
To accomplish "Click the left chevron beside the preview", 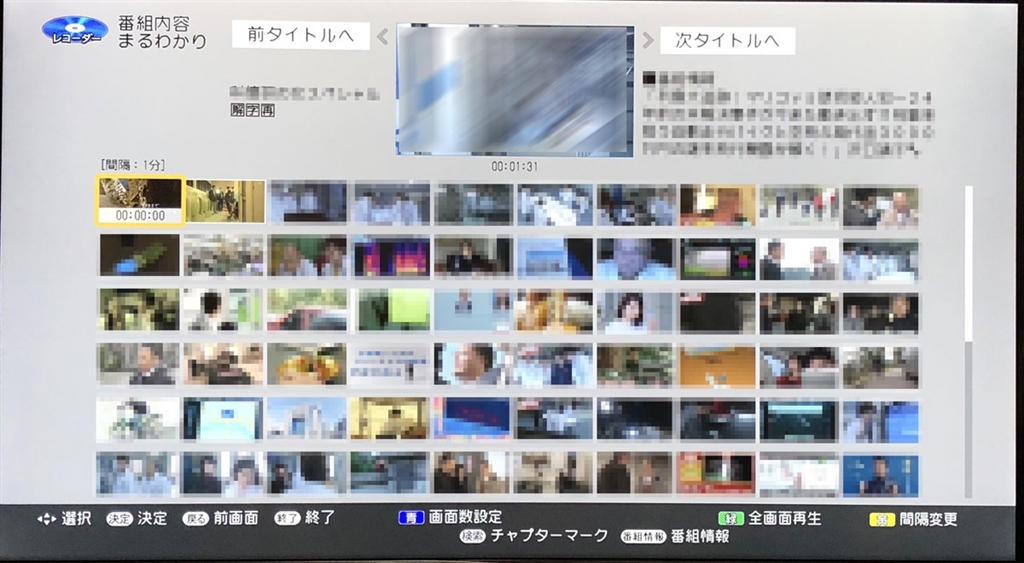I will click(x=383, y=37).
